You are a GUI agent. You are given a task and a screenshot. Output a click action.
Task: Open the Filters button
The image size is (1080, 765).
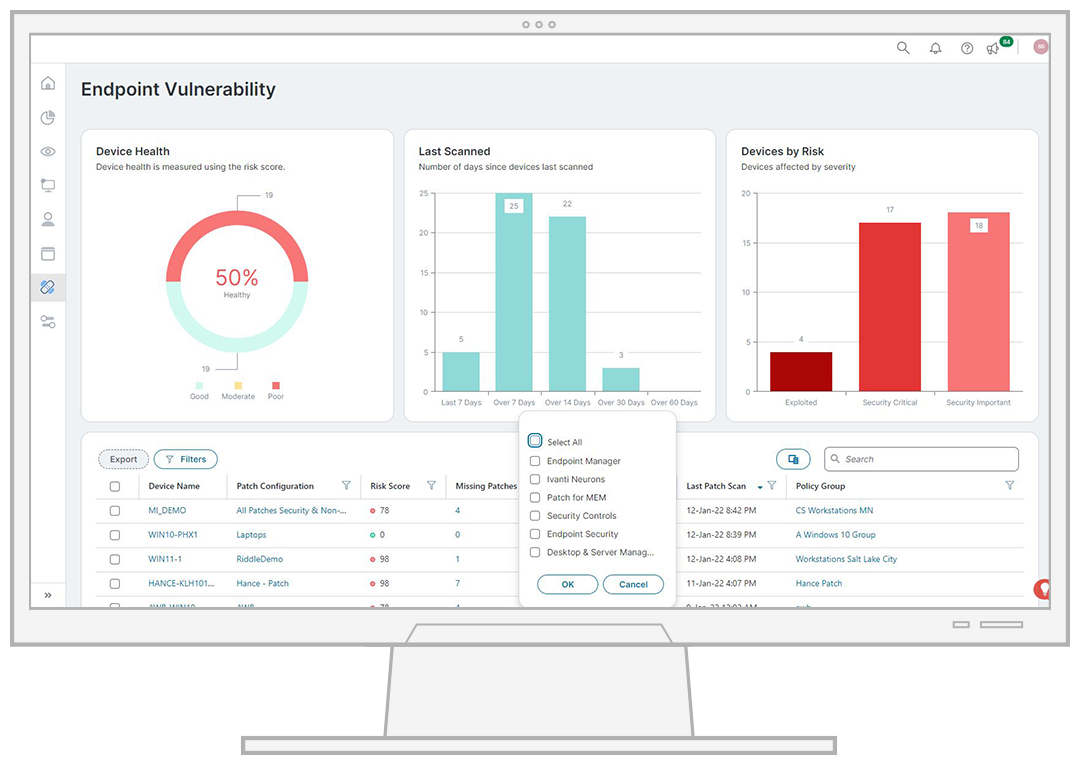(186, 459)
